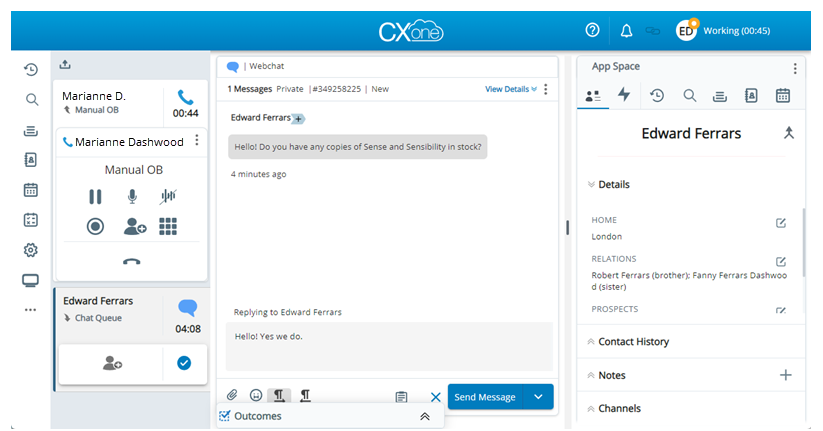Toggle call recording button
This screenshot has height=431, width=823.
95,227
